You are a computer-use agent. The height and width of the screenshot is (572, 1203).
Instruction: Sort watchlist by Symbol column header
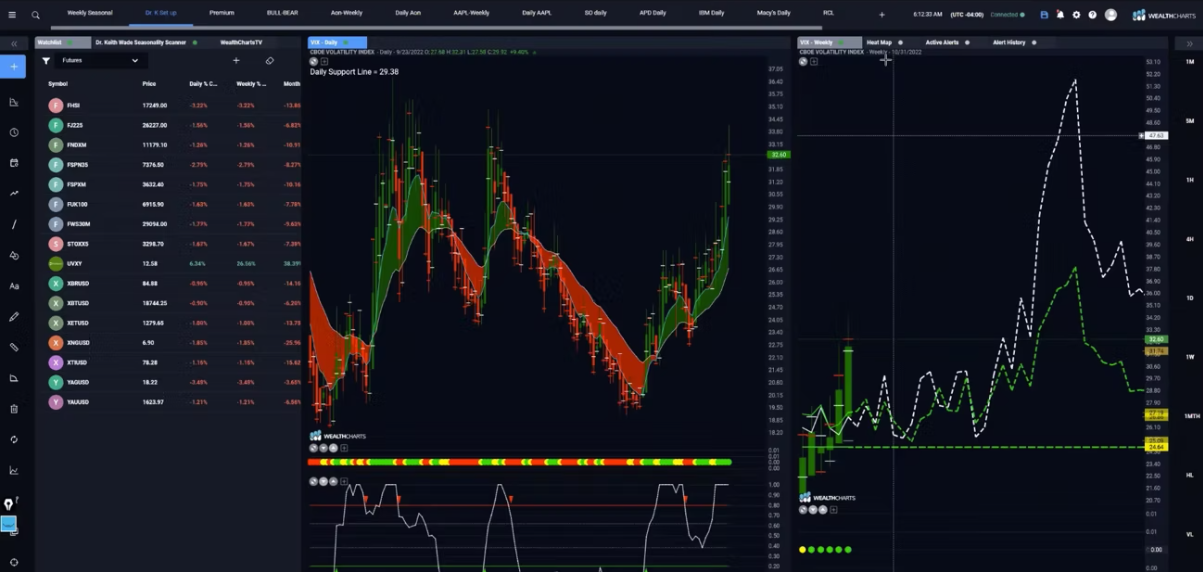pyautogui.click(x=58, y=84)
